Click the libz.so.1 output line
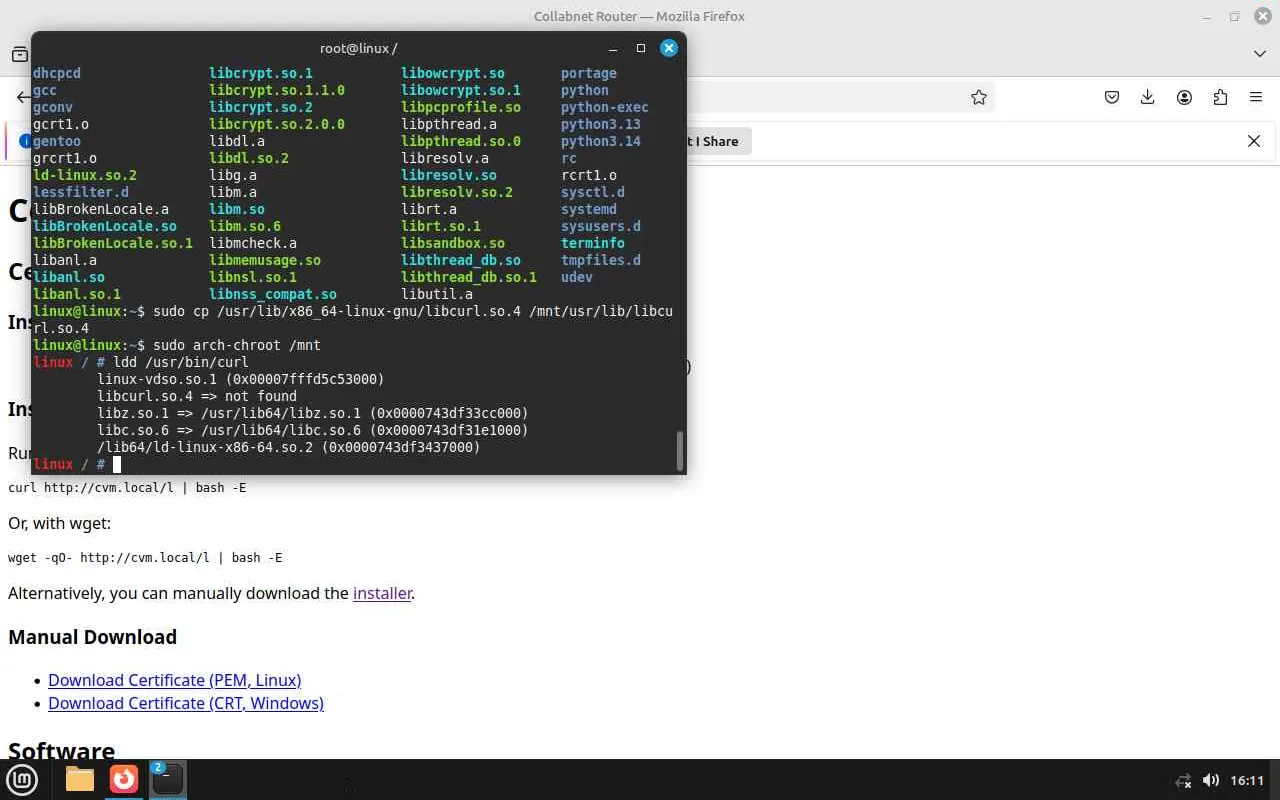The height and width of the screenshot is (800, 1280). pyautogui.click(x=313, y=413)
